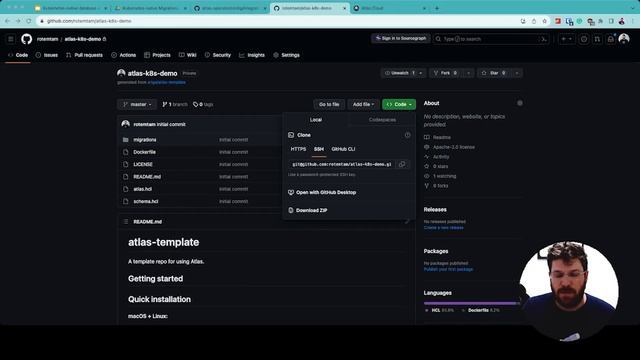Switch to the Issues repository tab

pyautogui.click(x=47, y=55)
